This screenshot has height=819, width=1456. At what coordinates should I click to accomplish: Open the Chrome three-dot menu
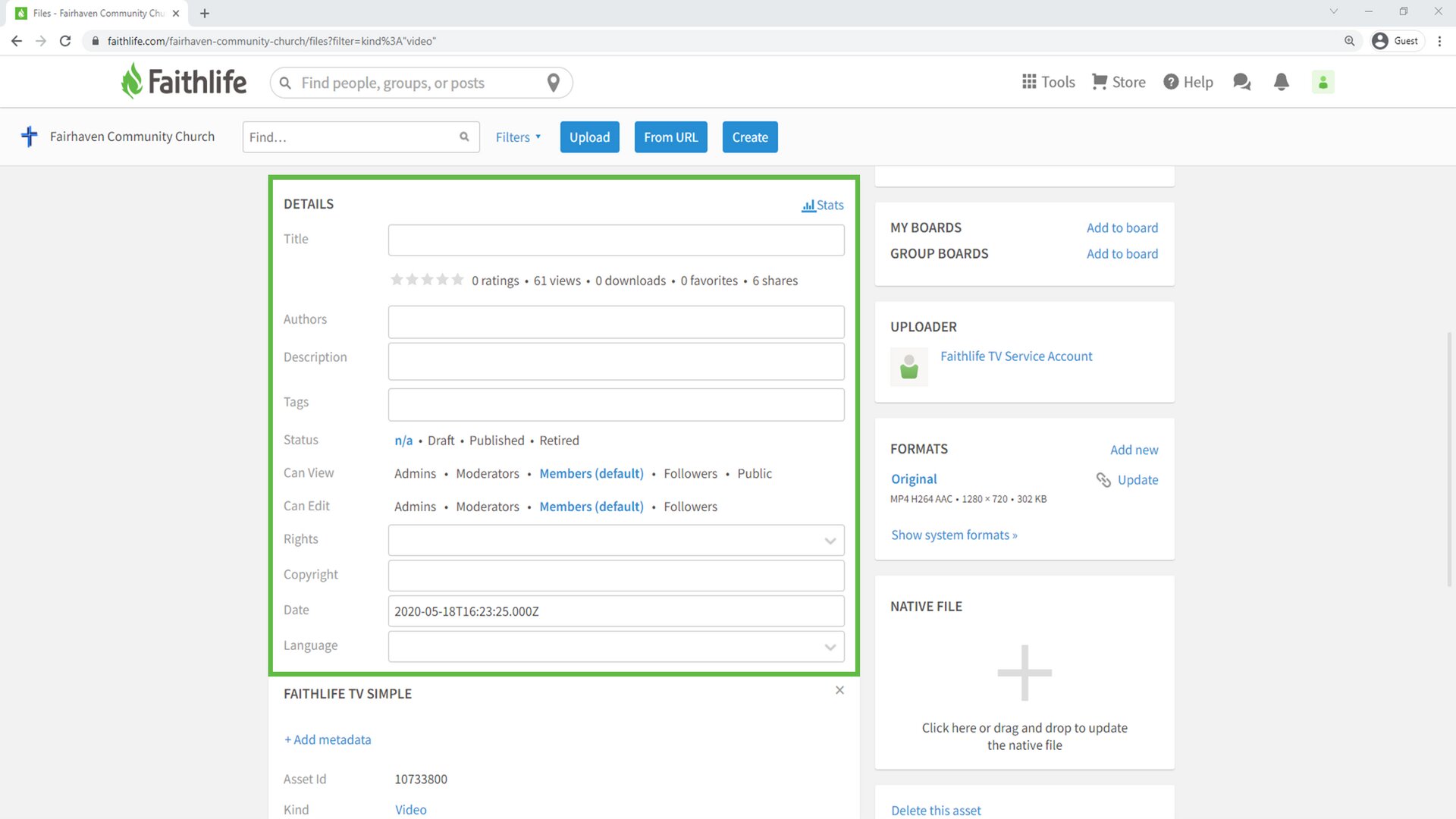click(x=1439, y=41)
